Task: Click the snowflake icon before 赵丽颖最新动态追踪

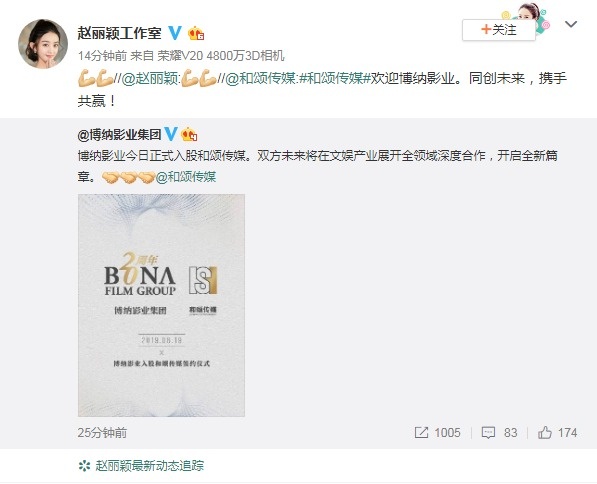Action: point(84,465)
